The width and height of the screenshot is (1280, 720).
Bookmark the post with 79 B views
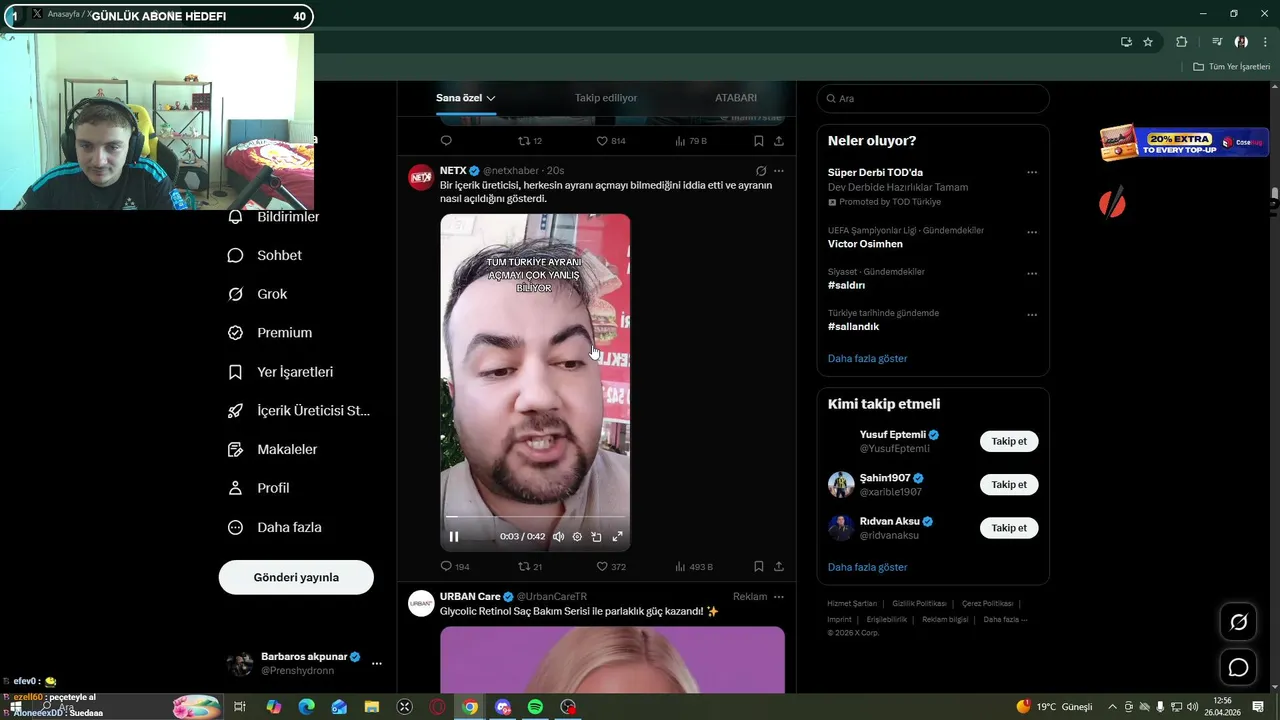(759, 141)
